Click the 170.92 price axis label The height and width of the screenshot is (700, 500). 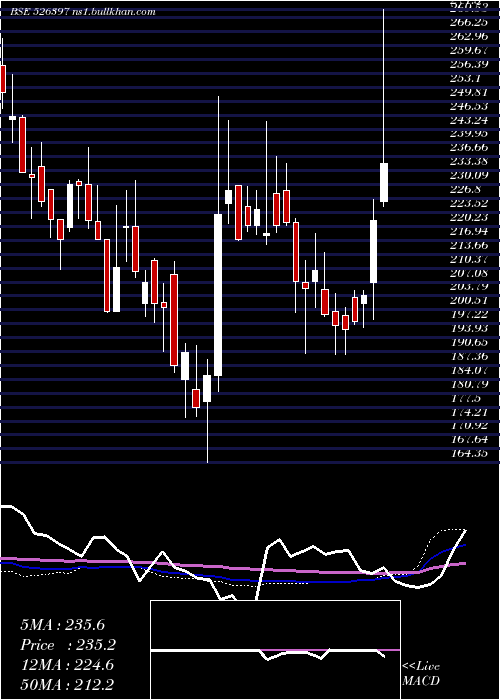tap(468, 426)
